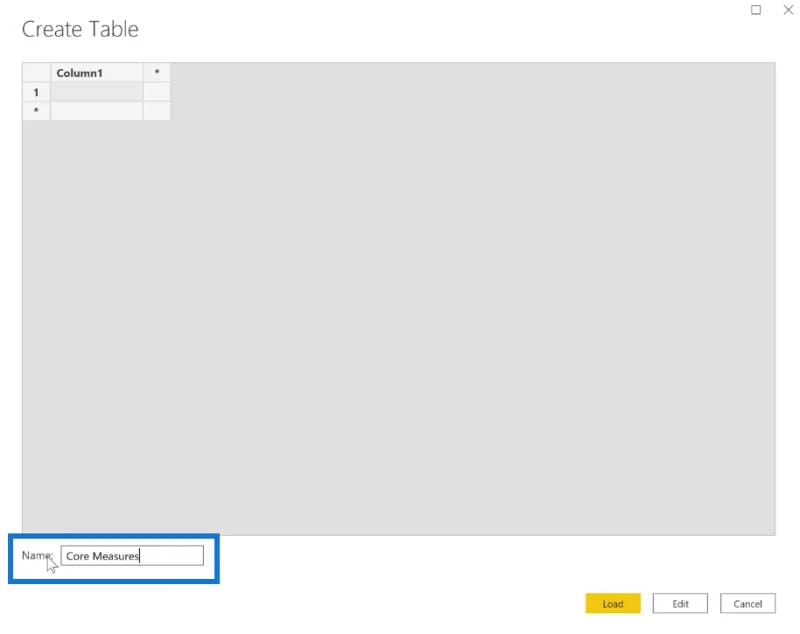Maximize the Create Table window
This screenshot has width=800, height=634.
pos(756,10)
